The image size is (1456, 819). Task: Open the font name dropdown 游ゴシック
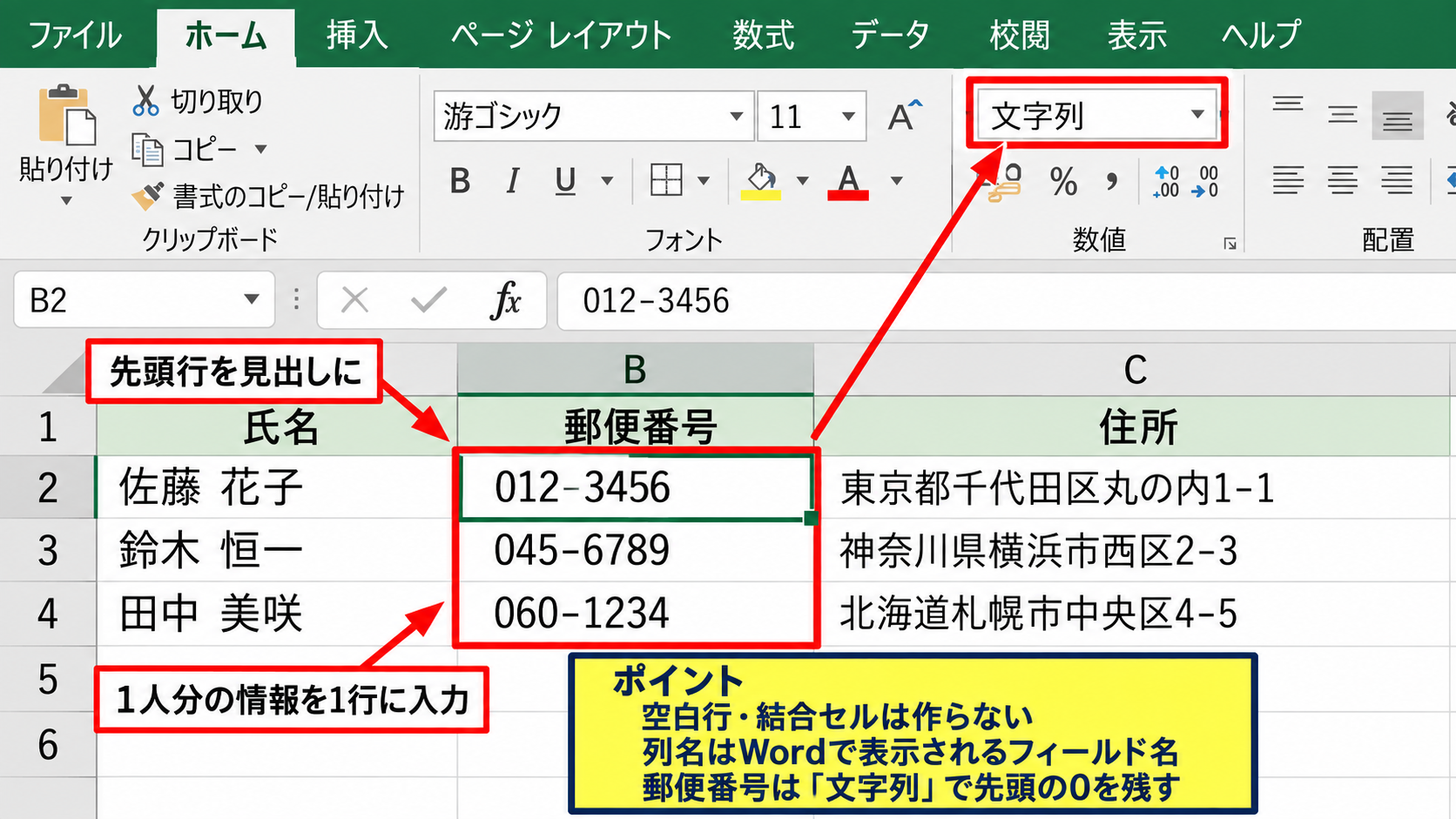736,116
